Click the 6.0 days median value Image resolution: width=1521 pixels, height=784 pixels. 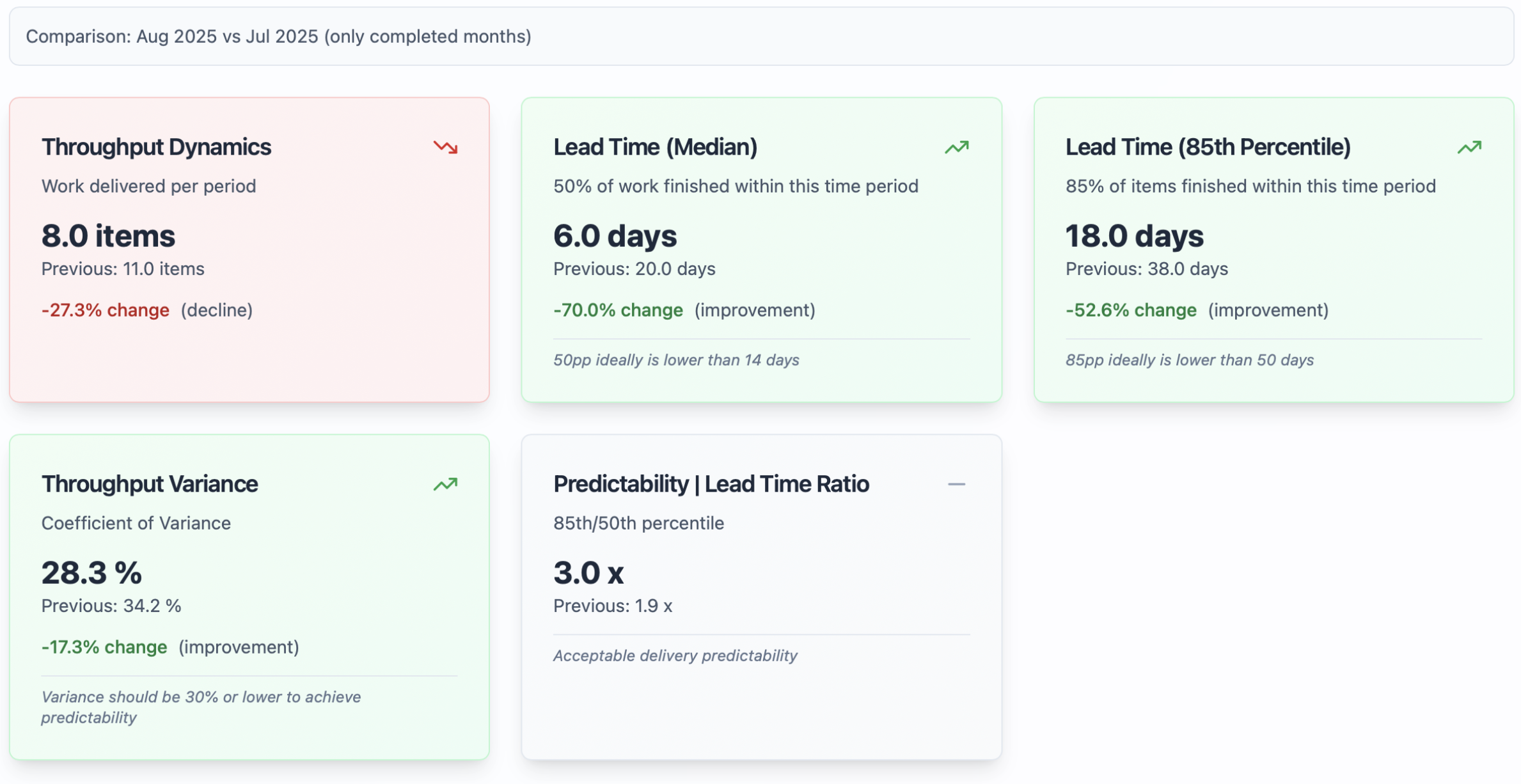(x=615, y=236)
